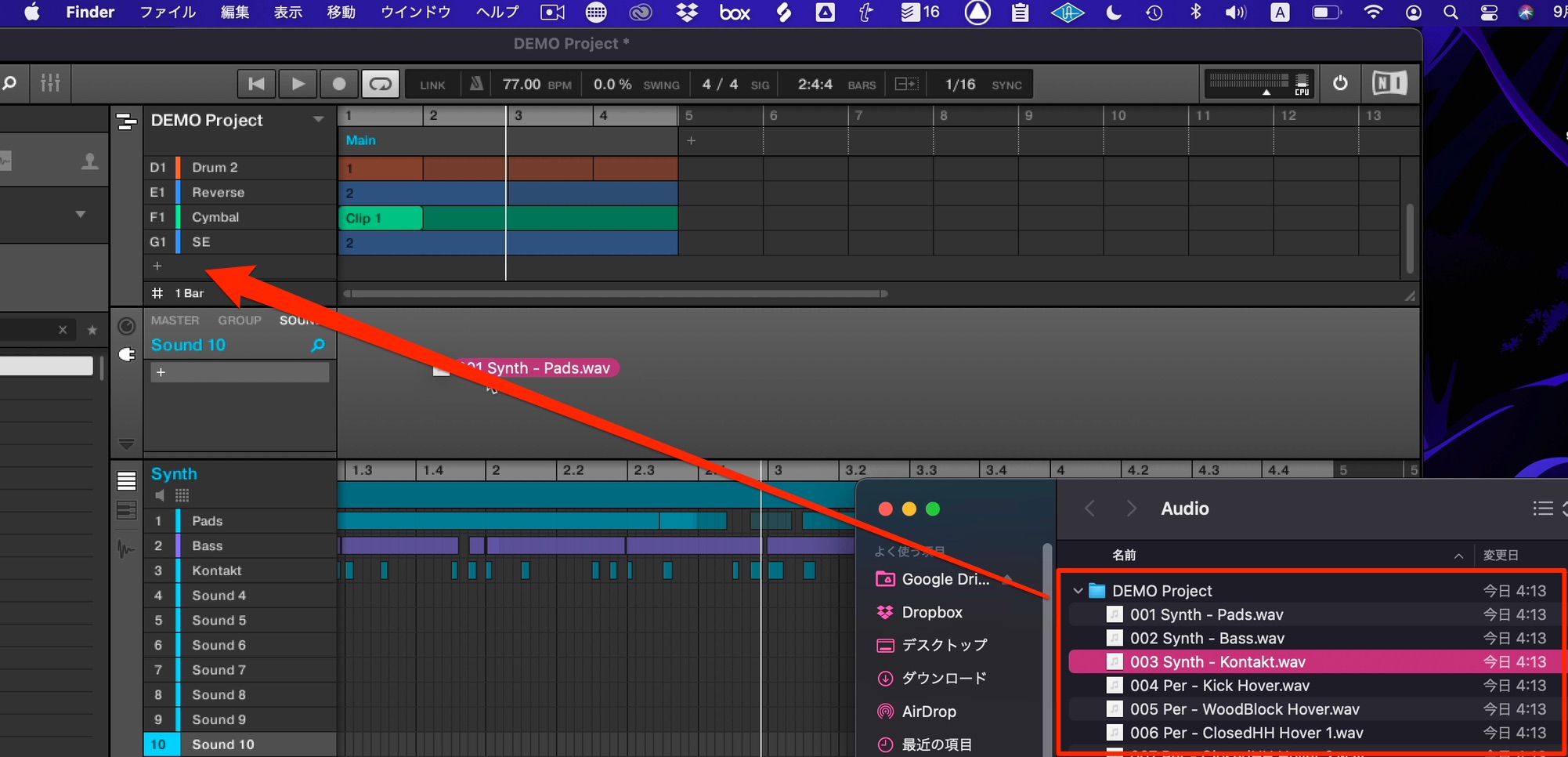Open the 1/16 sync grid value
Image resolution: width=1568 pixels, height=757 pixels.
coord(960,85)
